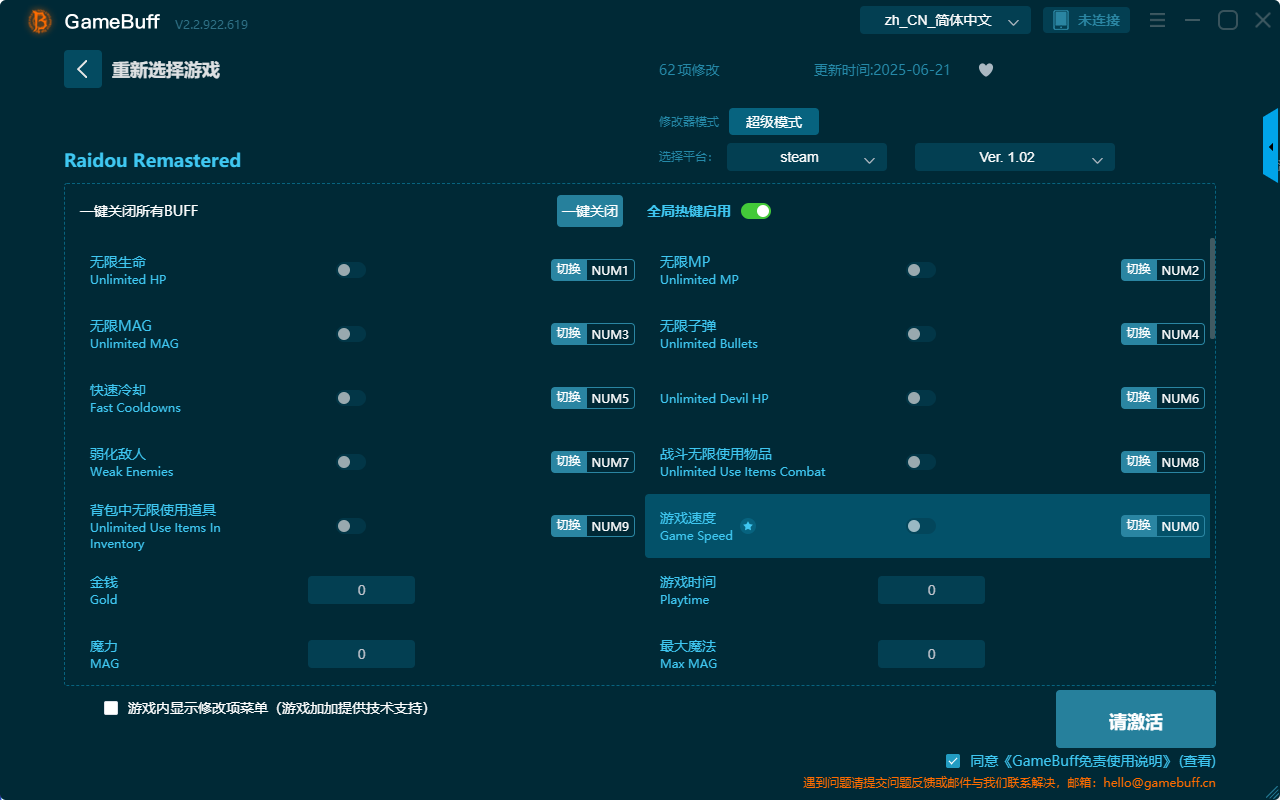Click the star icon beside Game Speed

pos(748,525)
